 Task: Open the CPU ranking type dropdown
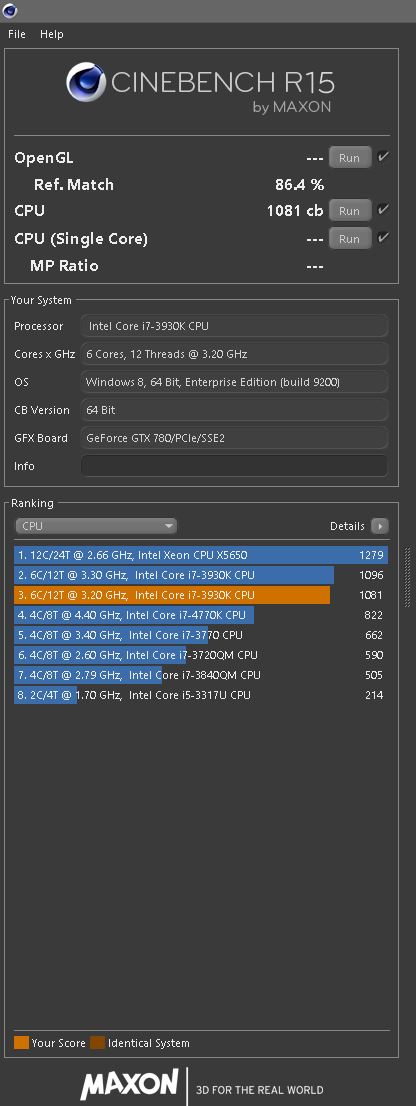[x=96, y=526]
